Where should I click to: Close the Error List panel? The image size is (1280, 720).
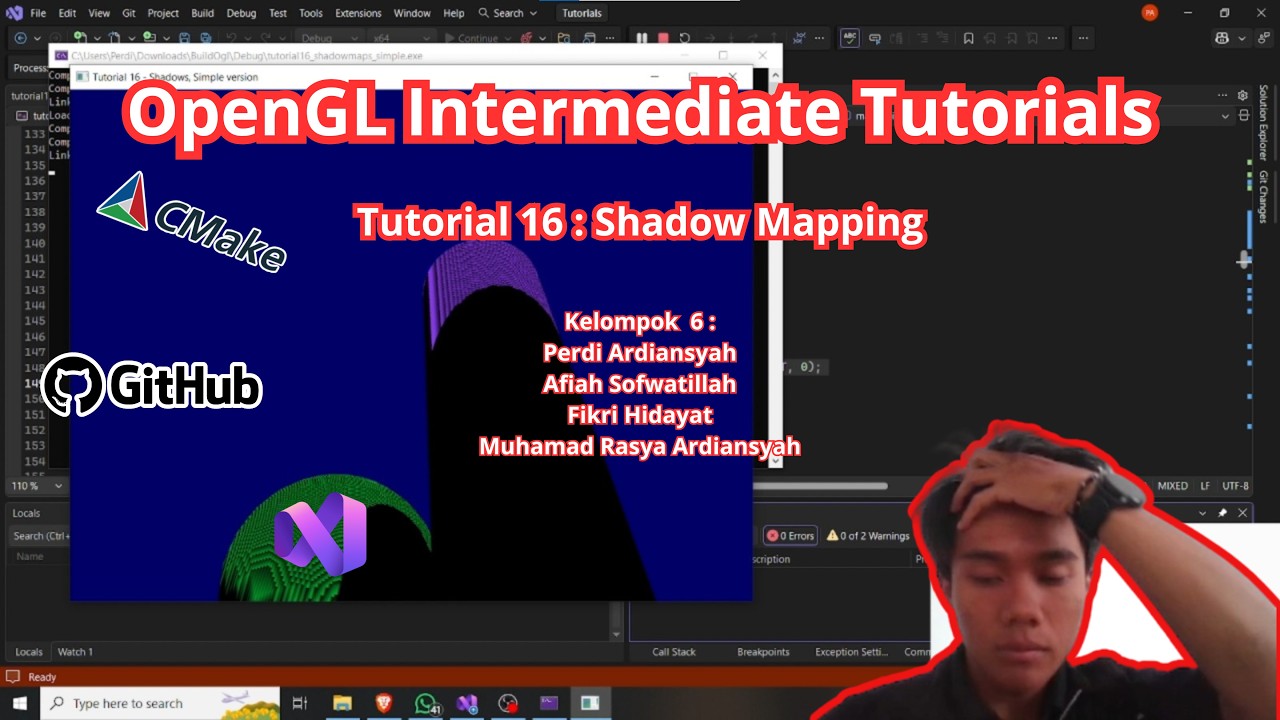(1243, 513)
